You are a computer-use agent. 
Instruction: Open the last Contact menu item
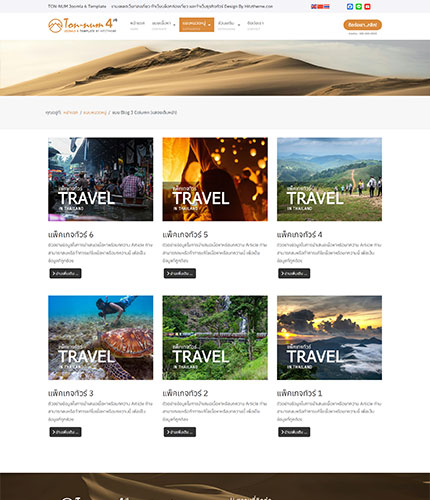coord(255,25)
